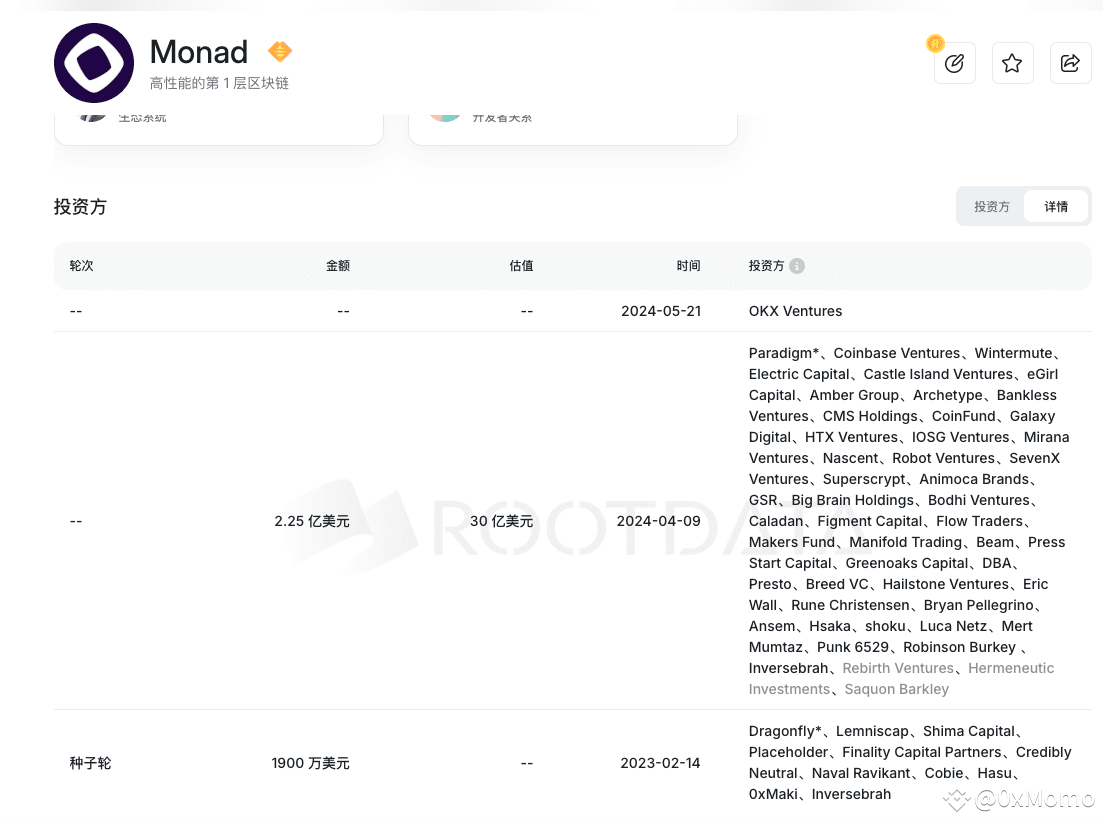
Task: Click the info icon next to 投资方 header
Action: [x=796, y=266]
